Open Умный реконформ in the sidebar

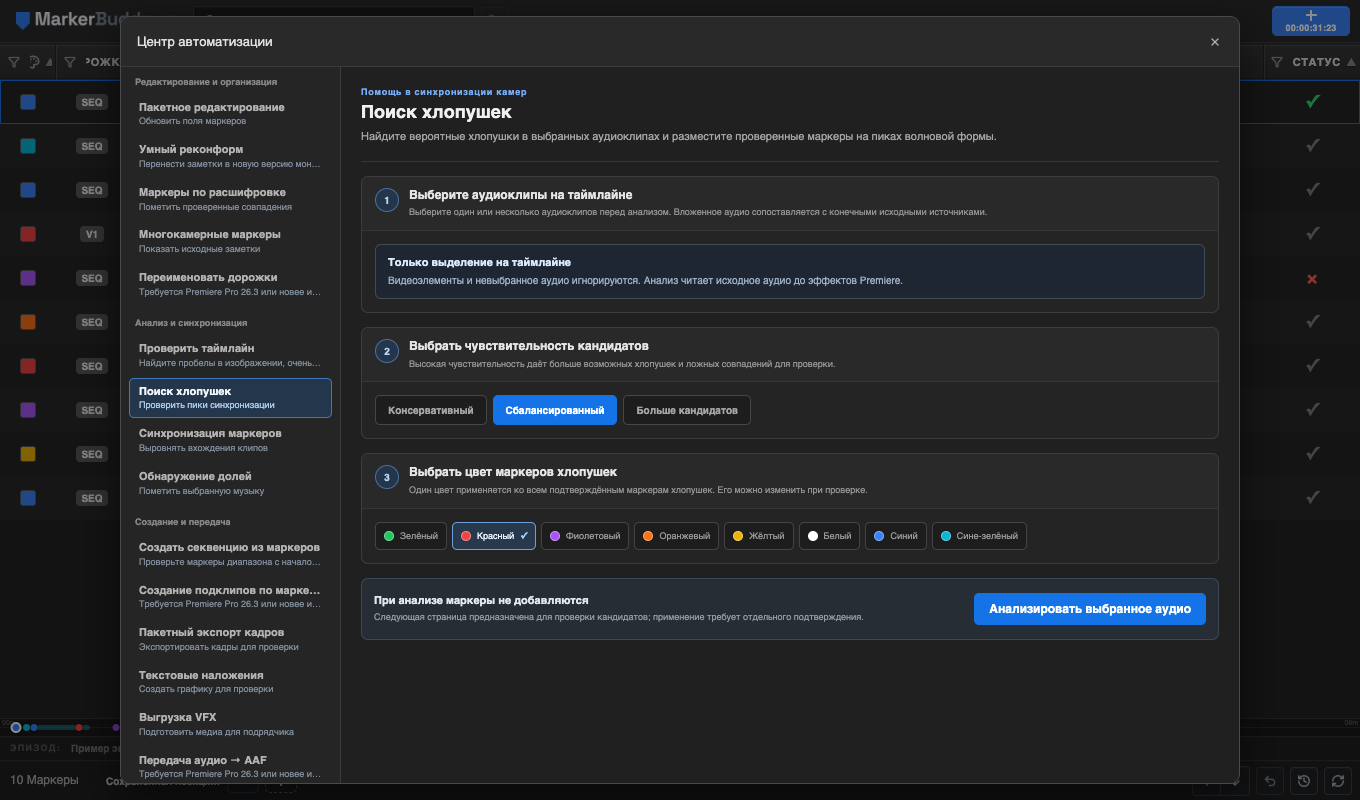(x=230, y=155)
